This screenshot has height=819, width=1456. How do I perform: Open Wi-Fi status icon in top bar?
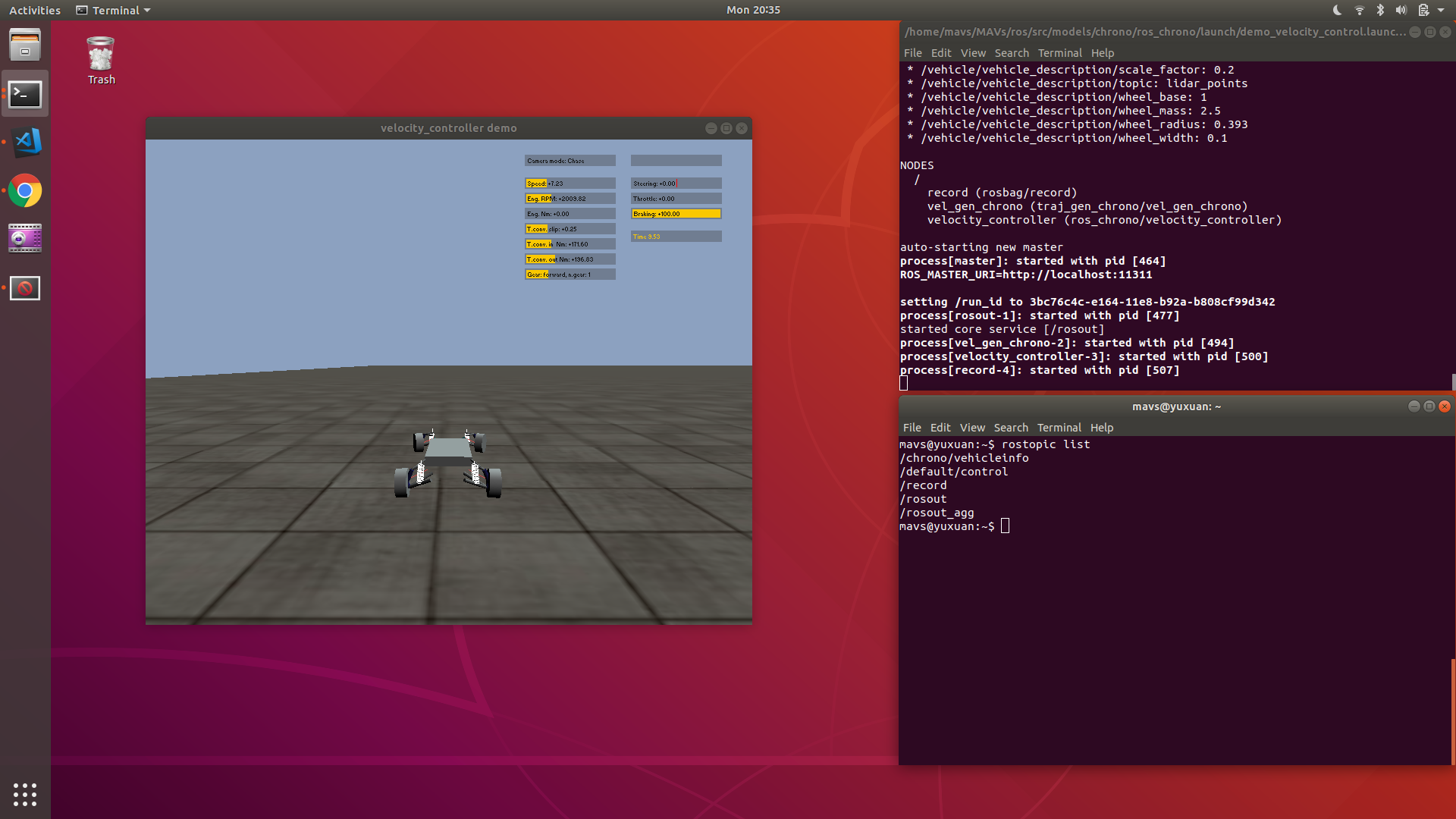[1359, 10]
